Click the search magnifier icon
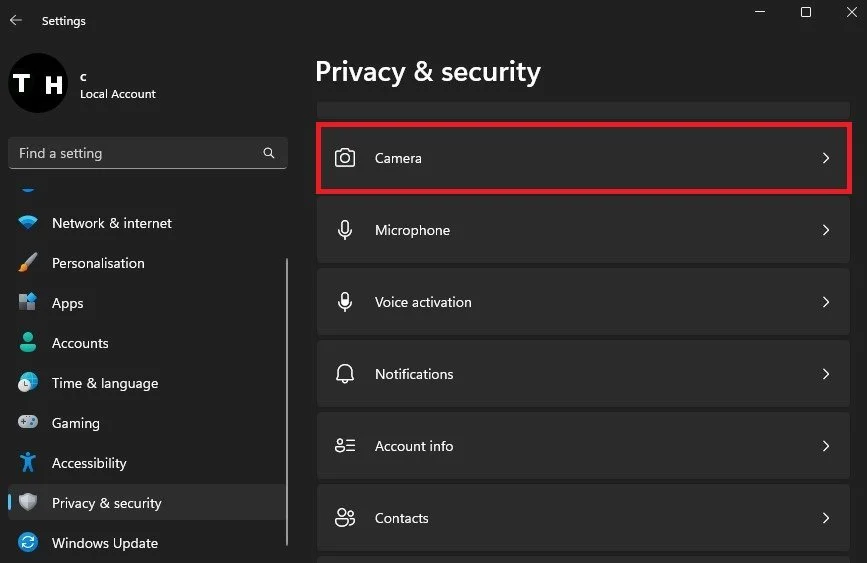The image size is (867, 563). pos(269,153)
